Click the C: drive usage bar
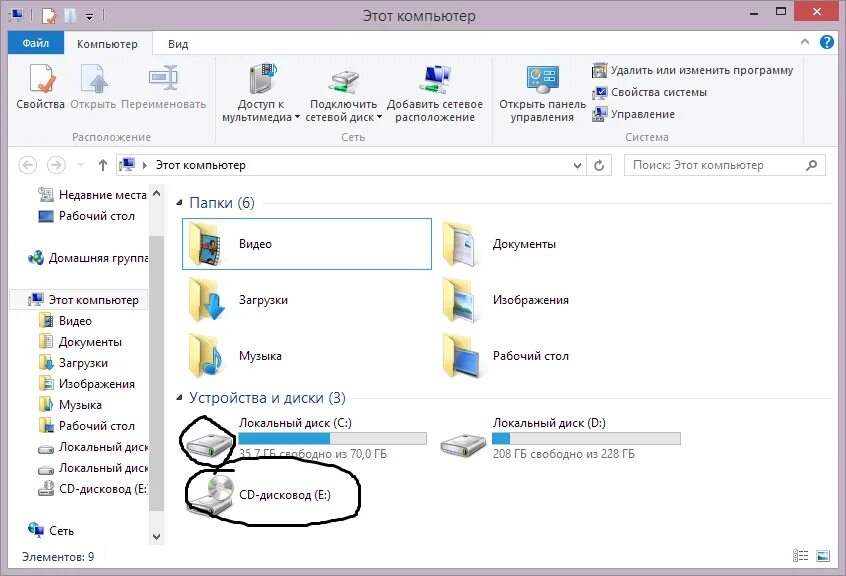Image resolution: width=846 pixels, height=576 pixels. pyautogui.click(x=332, y=438)
